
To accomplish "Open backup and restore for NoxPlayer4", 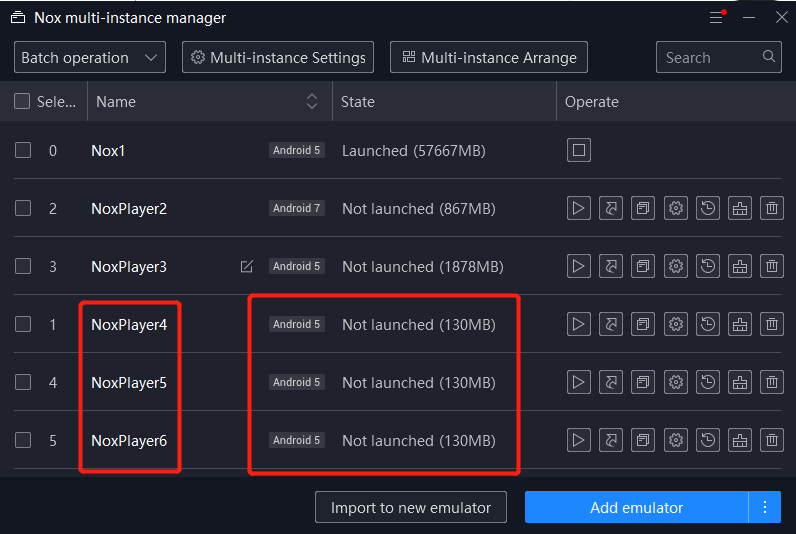I will 708,324.
